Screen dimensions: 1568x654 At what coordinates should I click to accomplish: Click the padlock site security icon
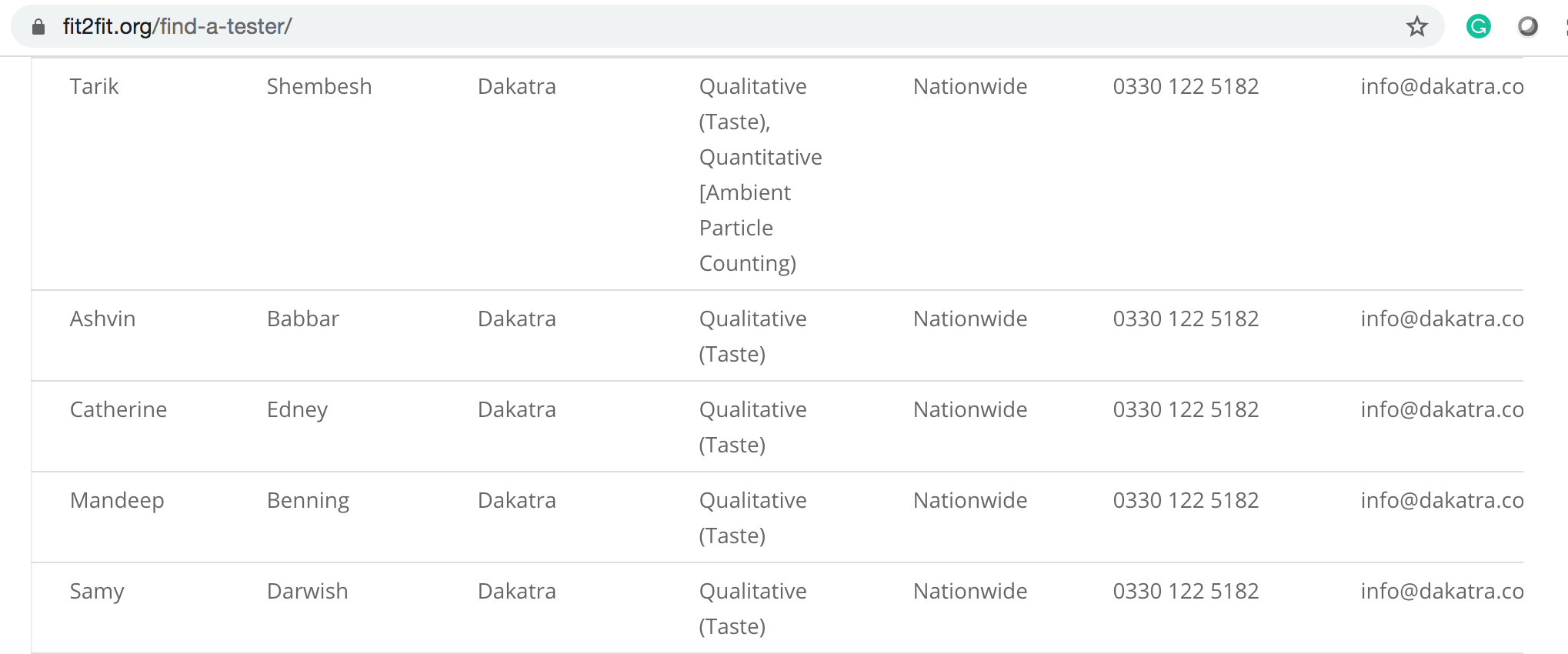(38, 27)
